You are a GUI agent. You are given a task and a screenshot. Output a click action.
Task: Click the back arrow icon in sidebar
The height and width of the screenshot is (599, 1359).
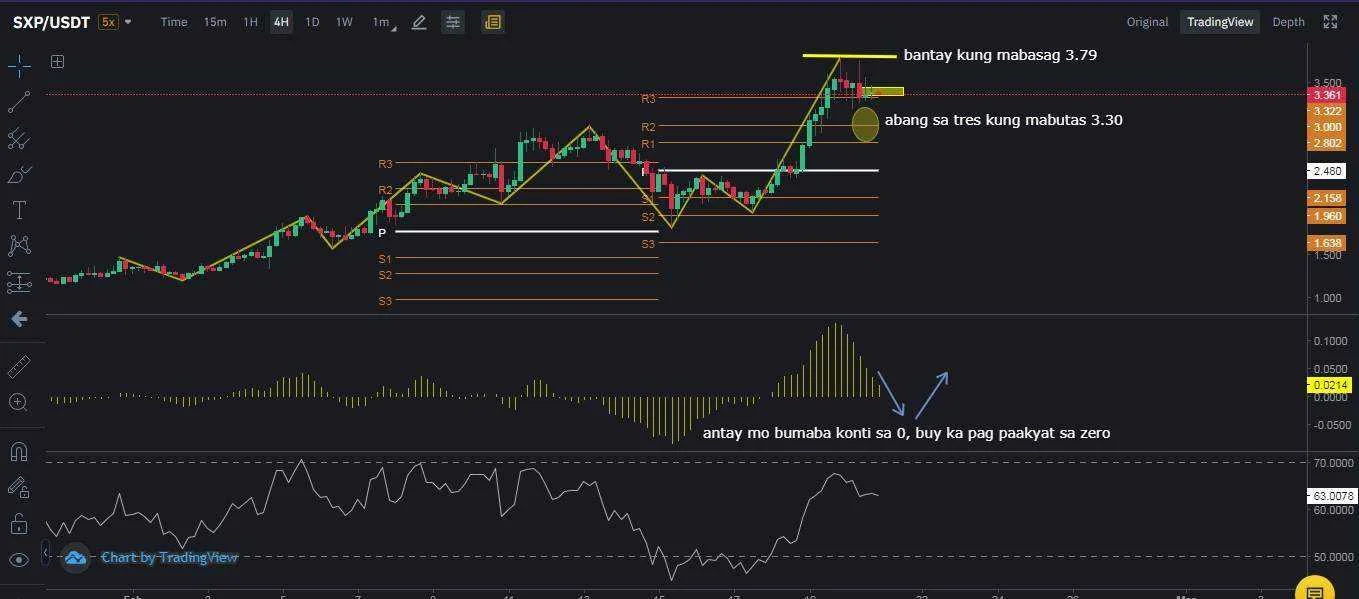click(19, 319)
